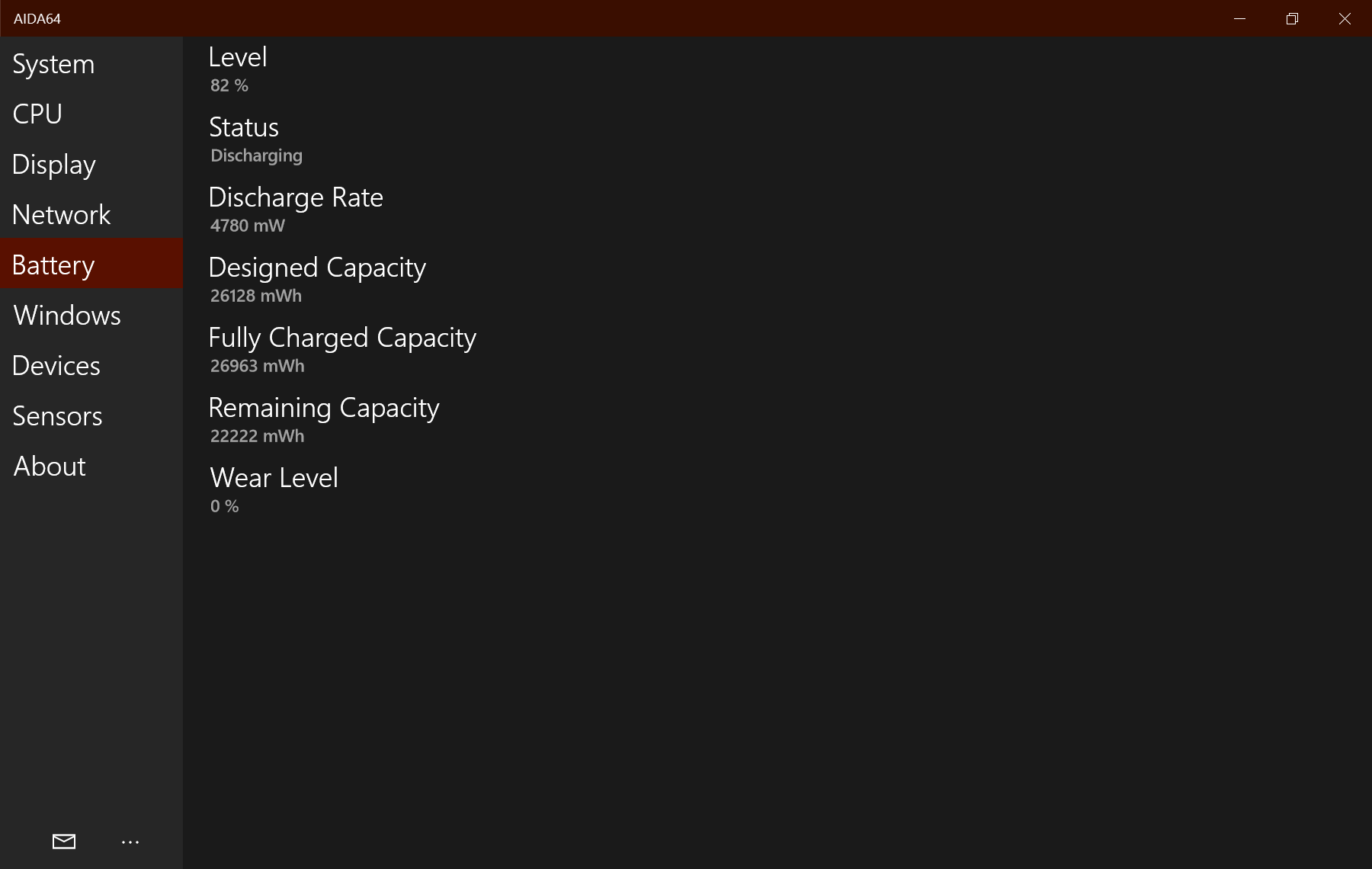Select the Remaining Capacity entry
Viewport: 1372px width, 869px height.
pos(324,419)
